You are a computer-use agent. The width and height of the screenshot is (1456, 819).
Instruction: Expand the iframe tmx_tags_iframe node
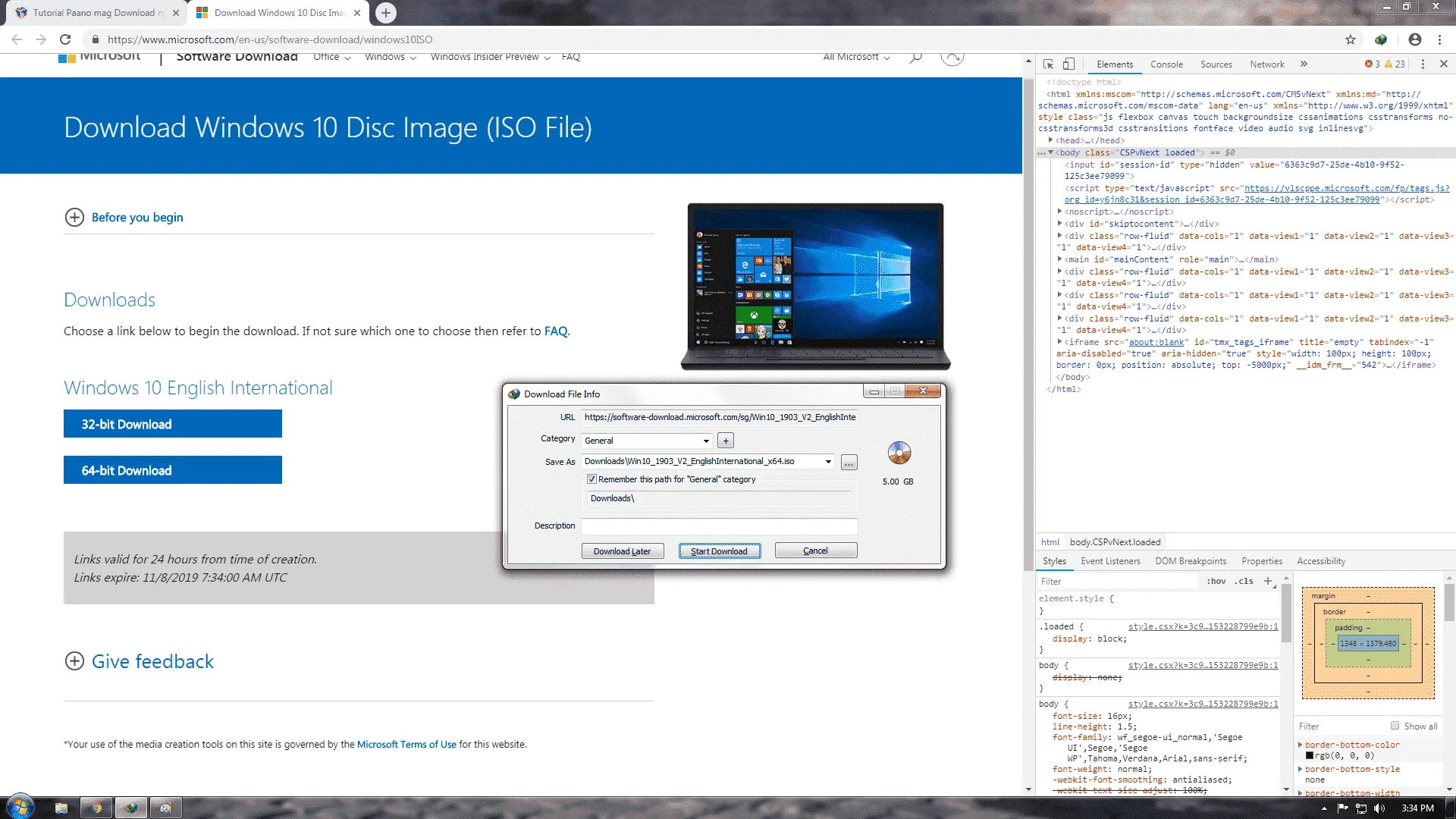[1060, 342]
